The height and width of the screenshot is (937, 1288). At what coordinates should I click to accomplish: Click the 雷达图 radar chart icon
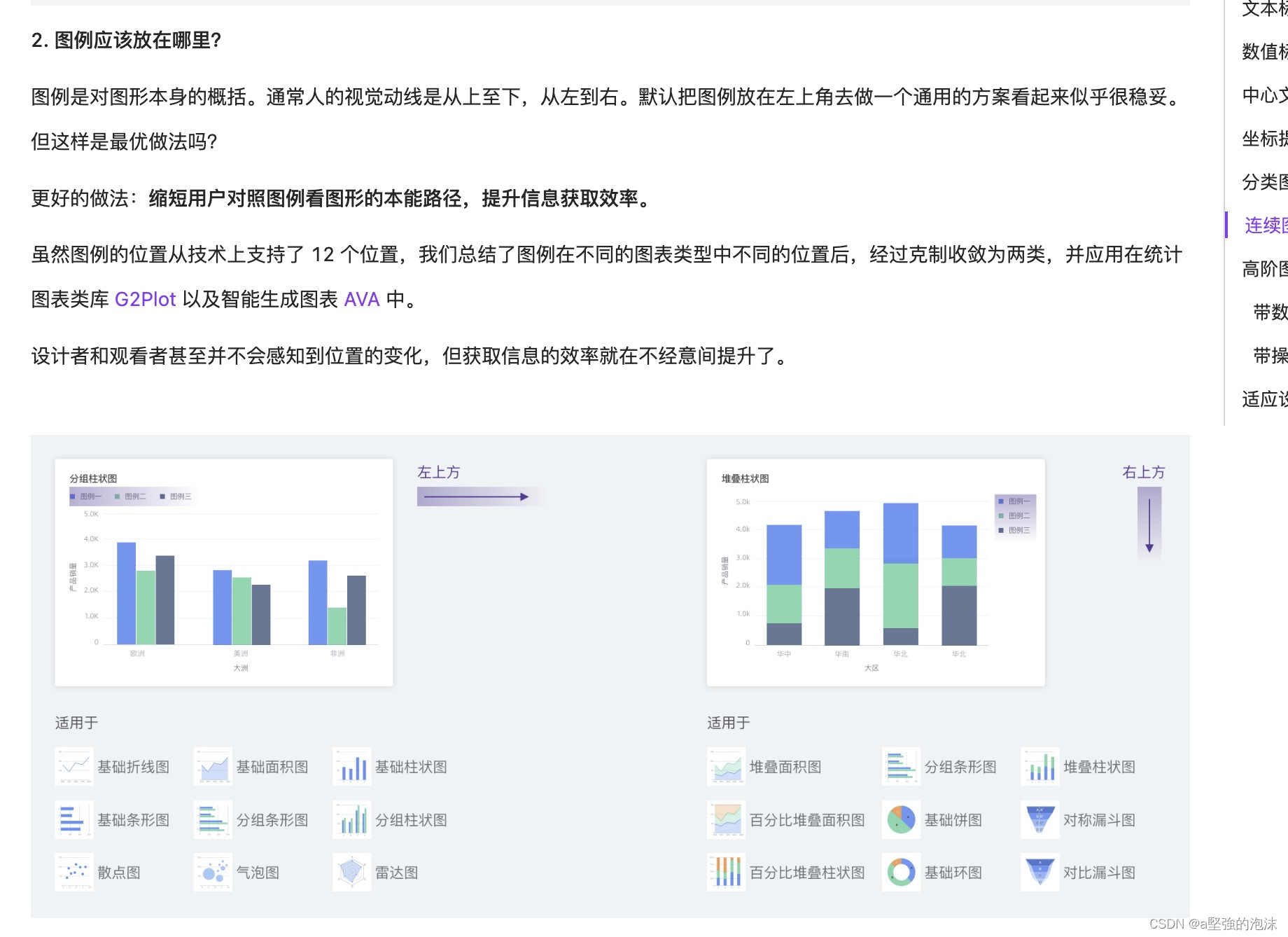click(351, 873)
